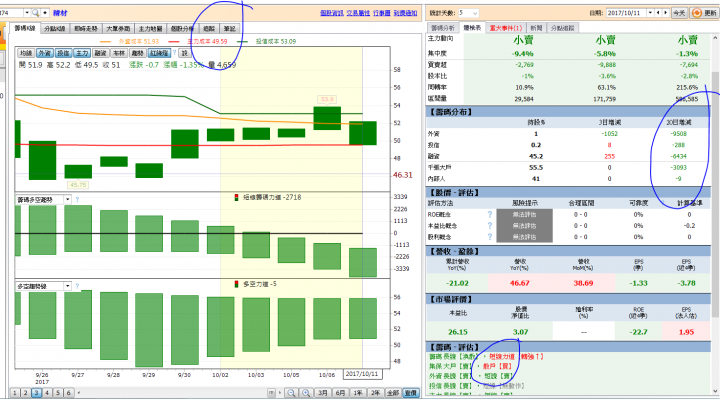Viewport: 720px width, 399px height.
Task: Switch to the 筆記 tab
Action: (229, 29)
